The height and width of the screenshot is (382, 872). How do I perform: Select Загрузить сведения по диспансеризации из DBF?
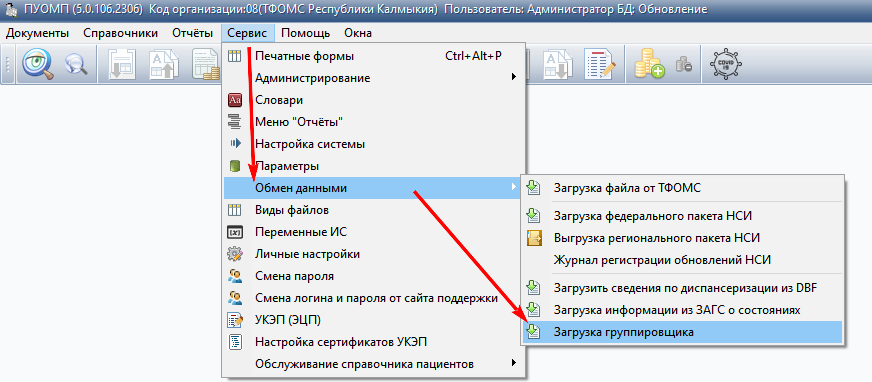point(682,288)
